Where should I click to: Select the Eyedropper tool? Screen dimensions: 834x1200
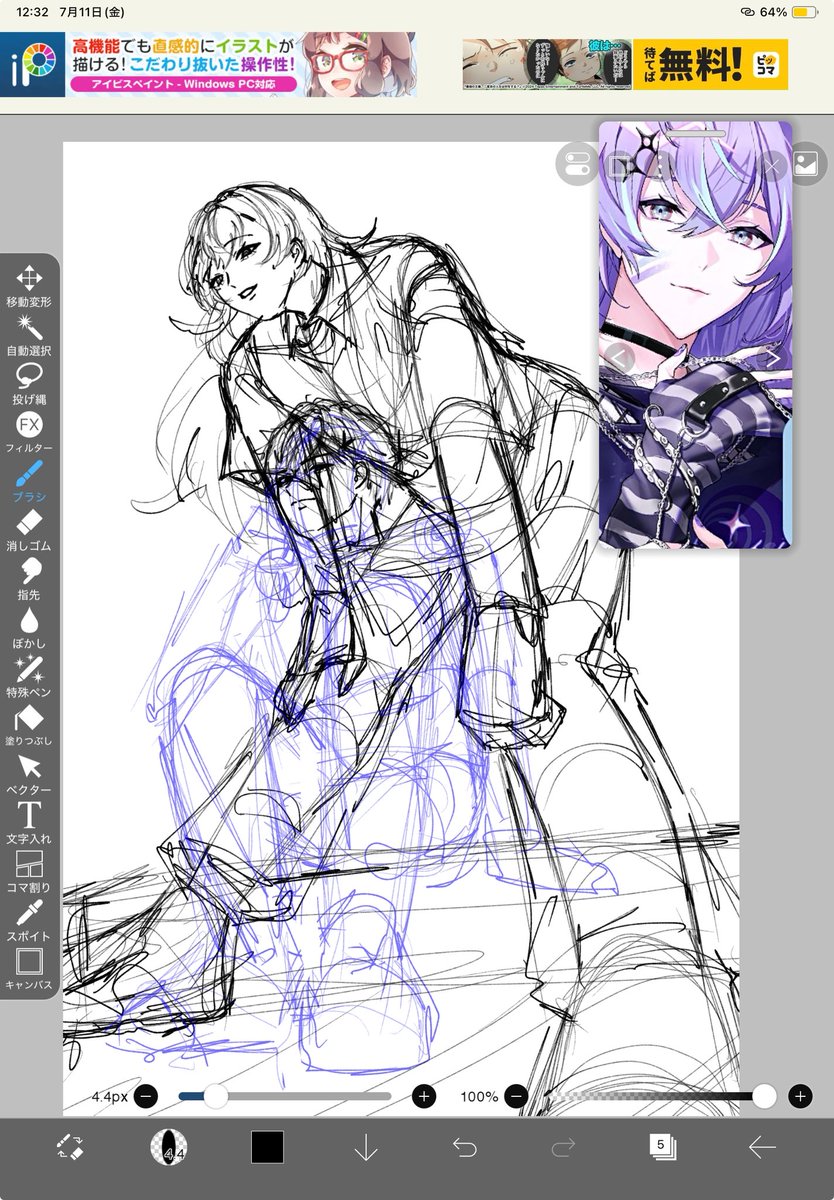click(x=29, y=922)
